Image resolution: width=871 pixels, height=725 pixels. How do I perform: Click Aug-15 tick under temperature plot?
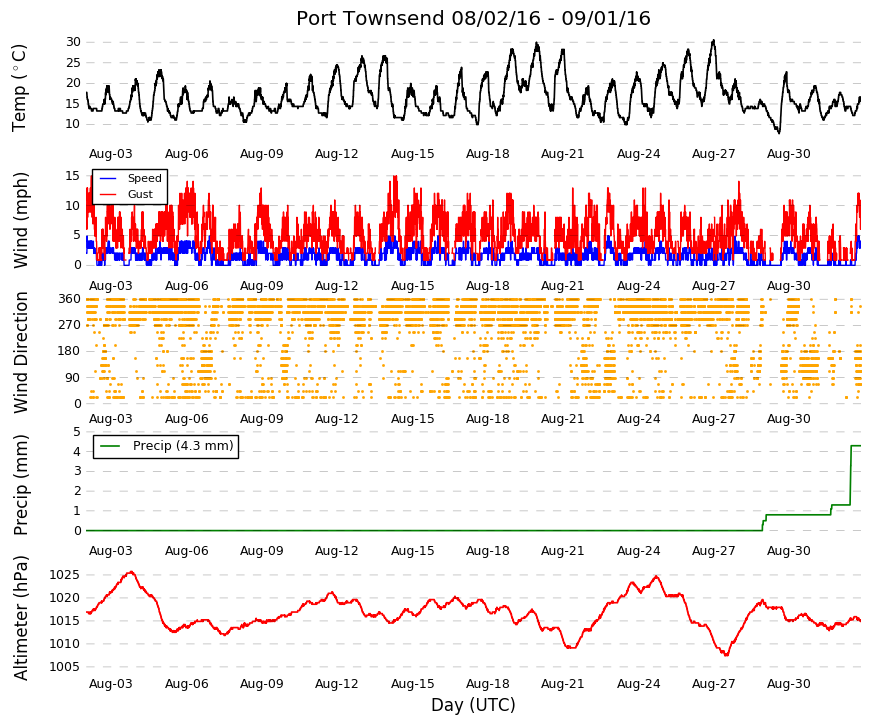(x=412, y=154)
